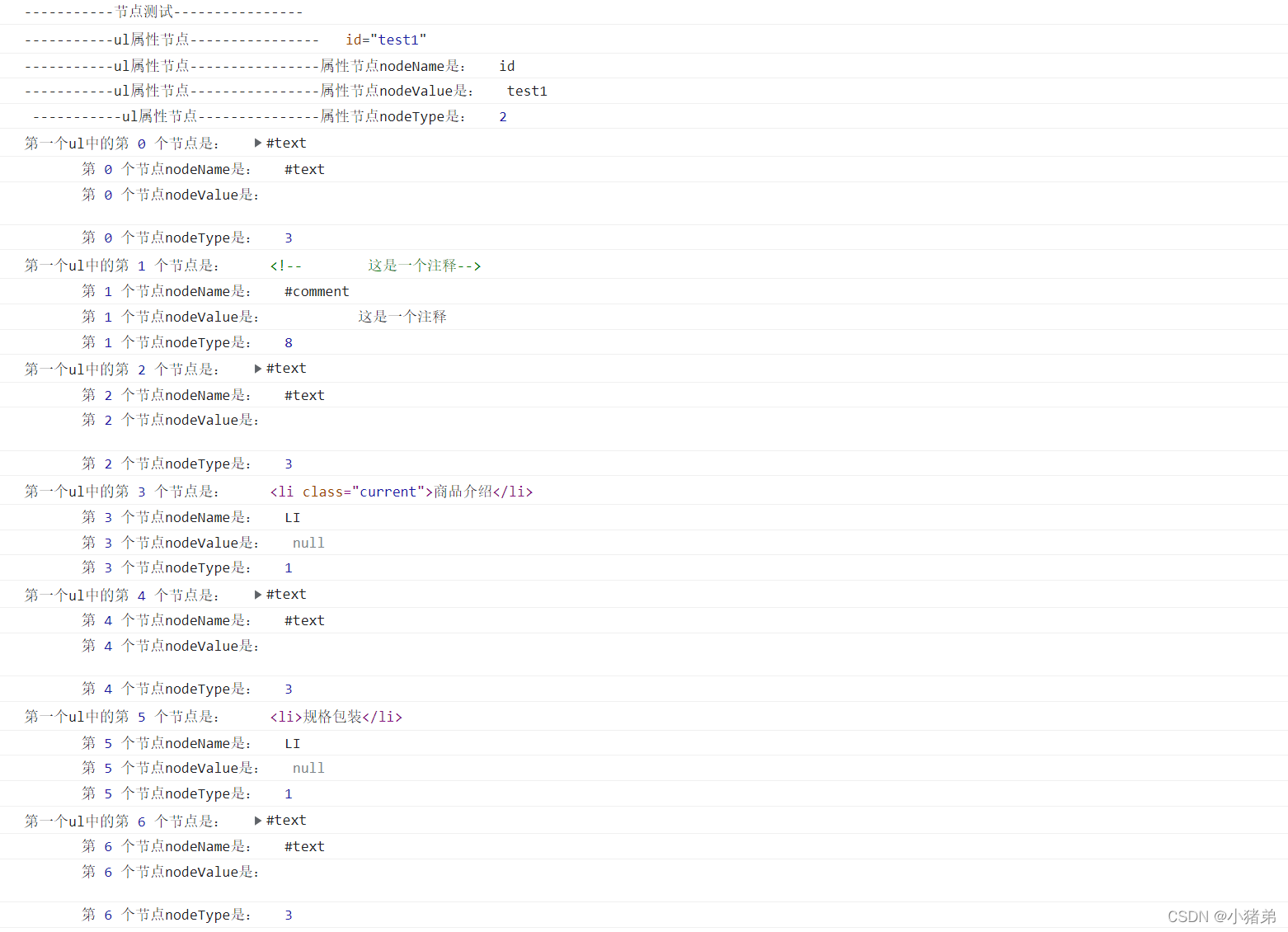Expand the #text node of ul node 6

[x=258, y=821]
